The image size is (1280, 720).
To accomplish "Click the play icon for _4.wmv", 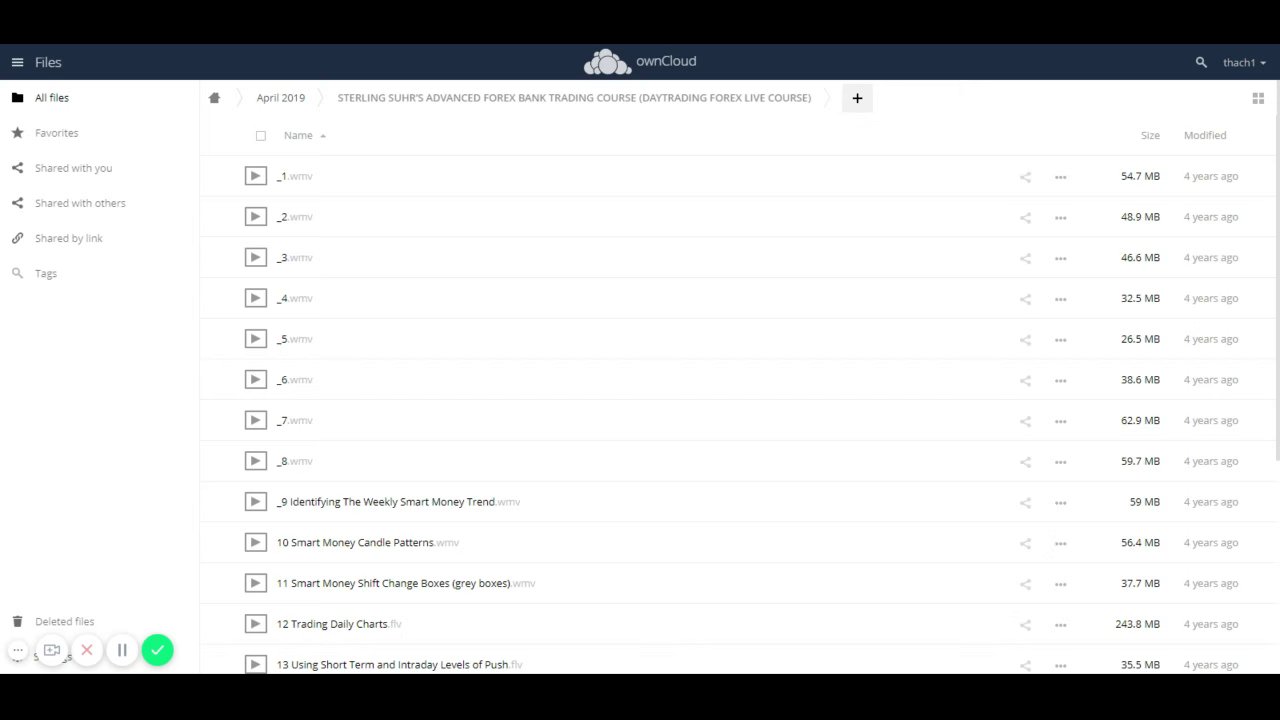I will tap(256, 298).
